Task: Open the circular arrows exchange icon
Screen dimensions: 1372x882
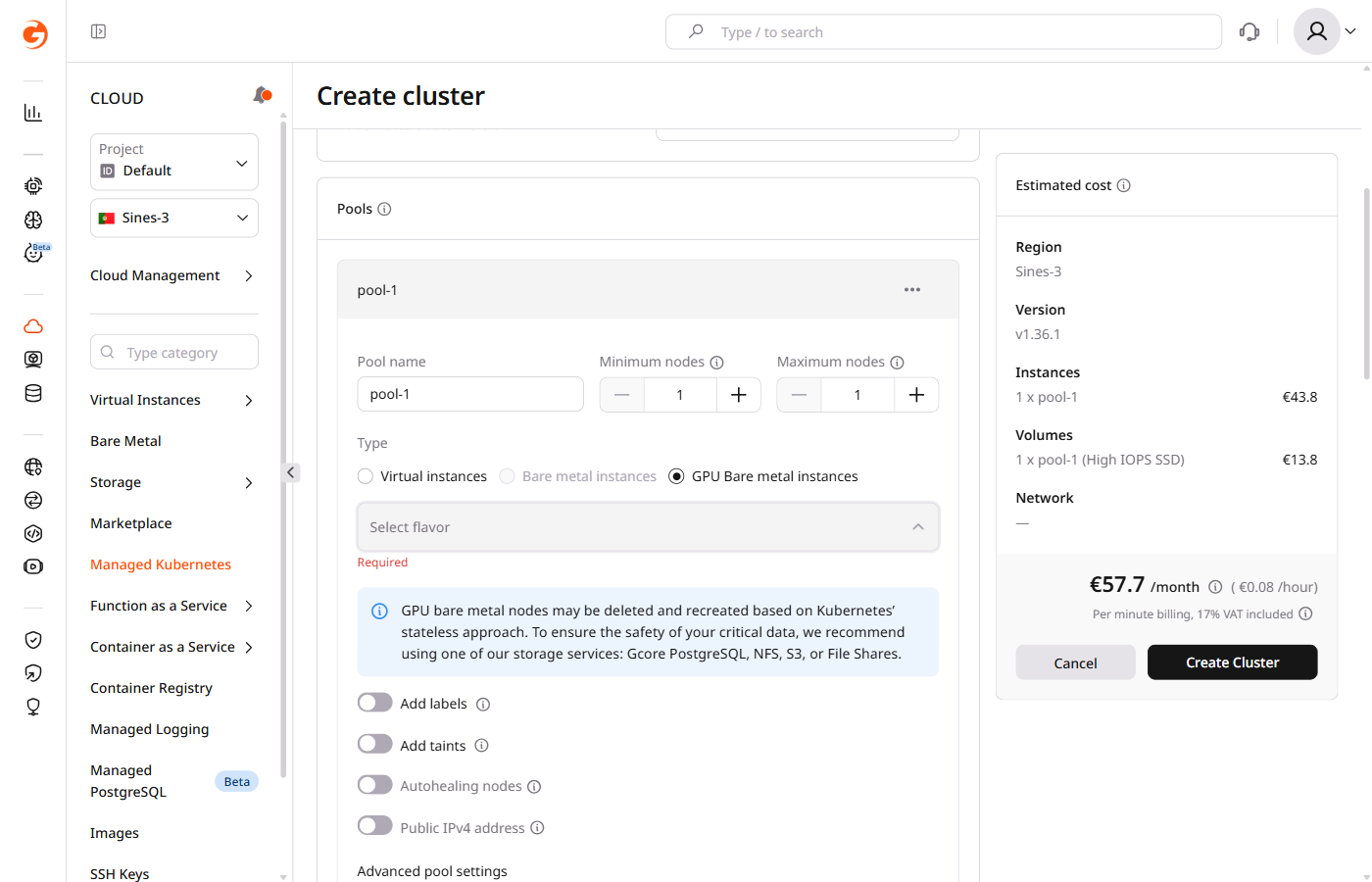Action: (33, 500)
